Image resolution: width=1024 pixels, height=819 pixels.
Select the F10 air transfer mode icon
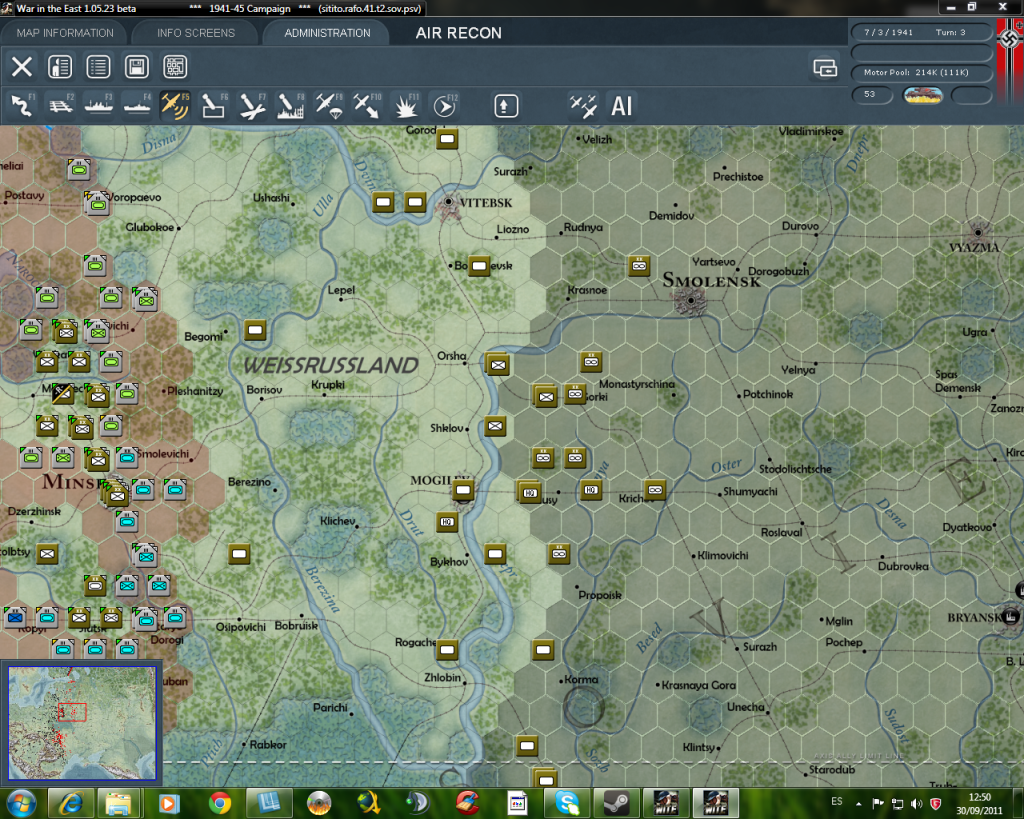point(366,106)
